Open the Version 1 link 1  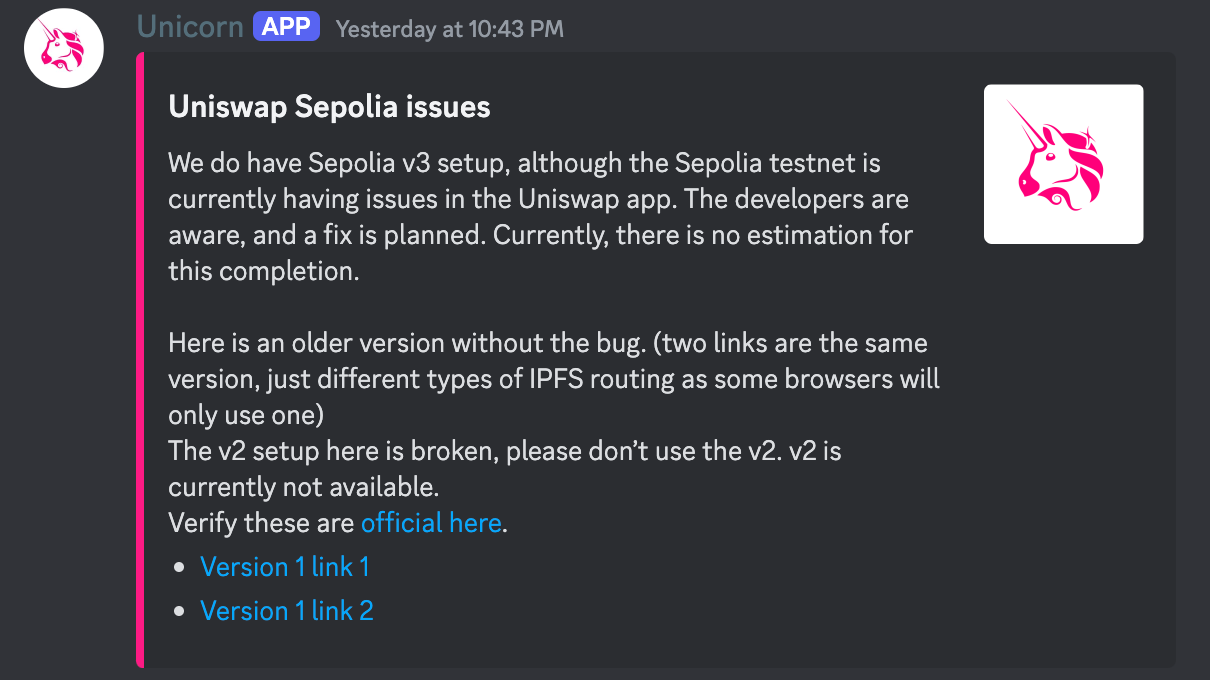285,567
